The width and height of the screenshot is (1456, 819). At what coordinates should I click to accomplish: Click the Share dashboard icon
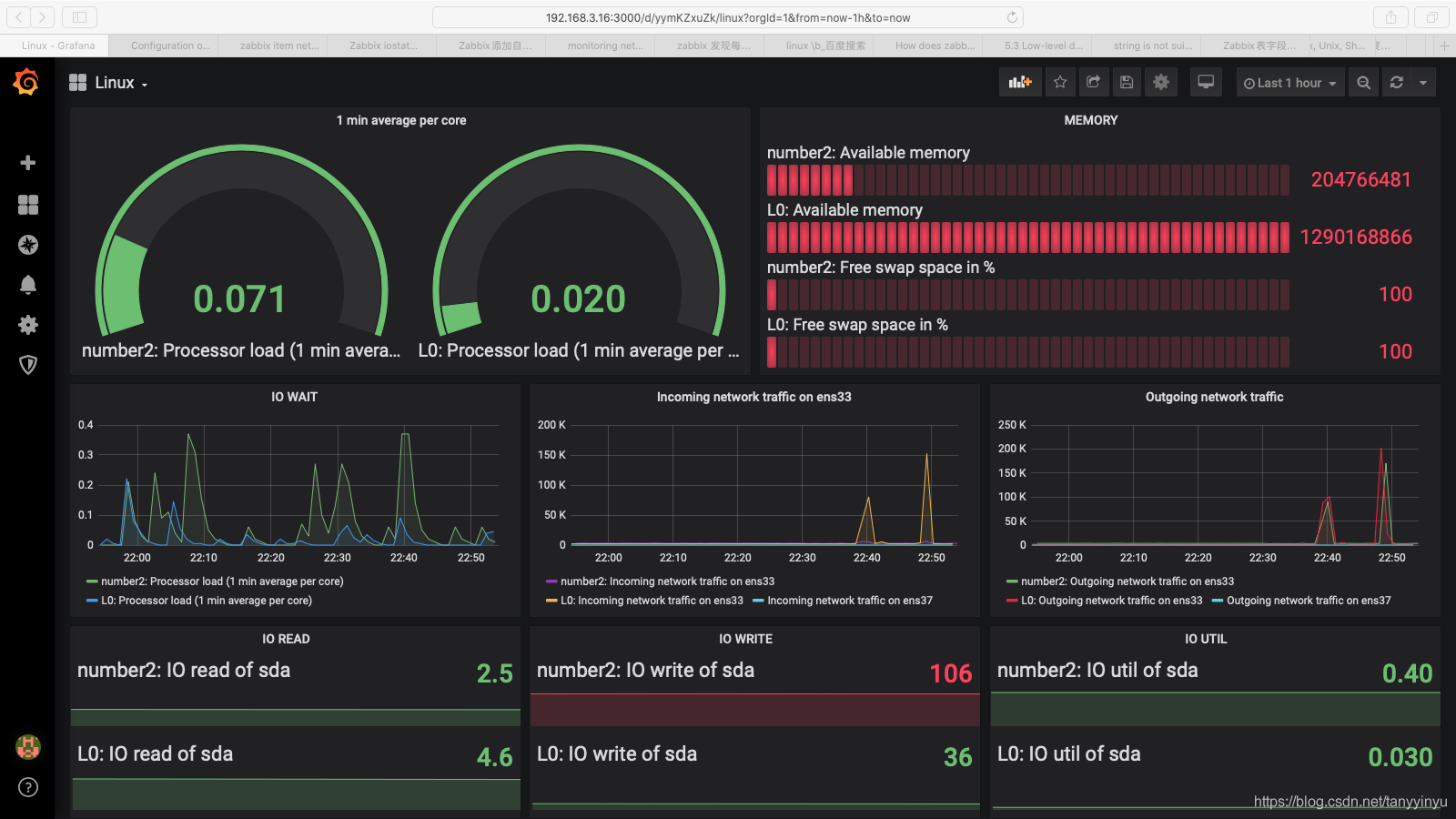click(x=1094, y=83)
